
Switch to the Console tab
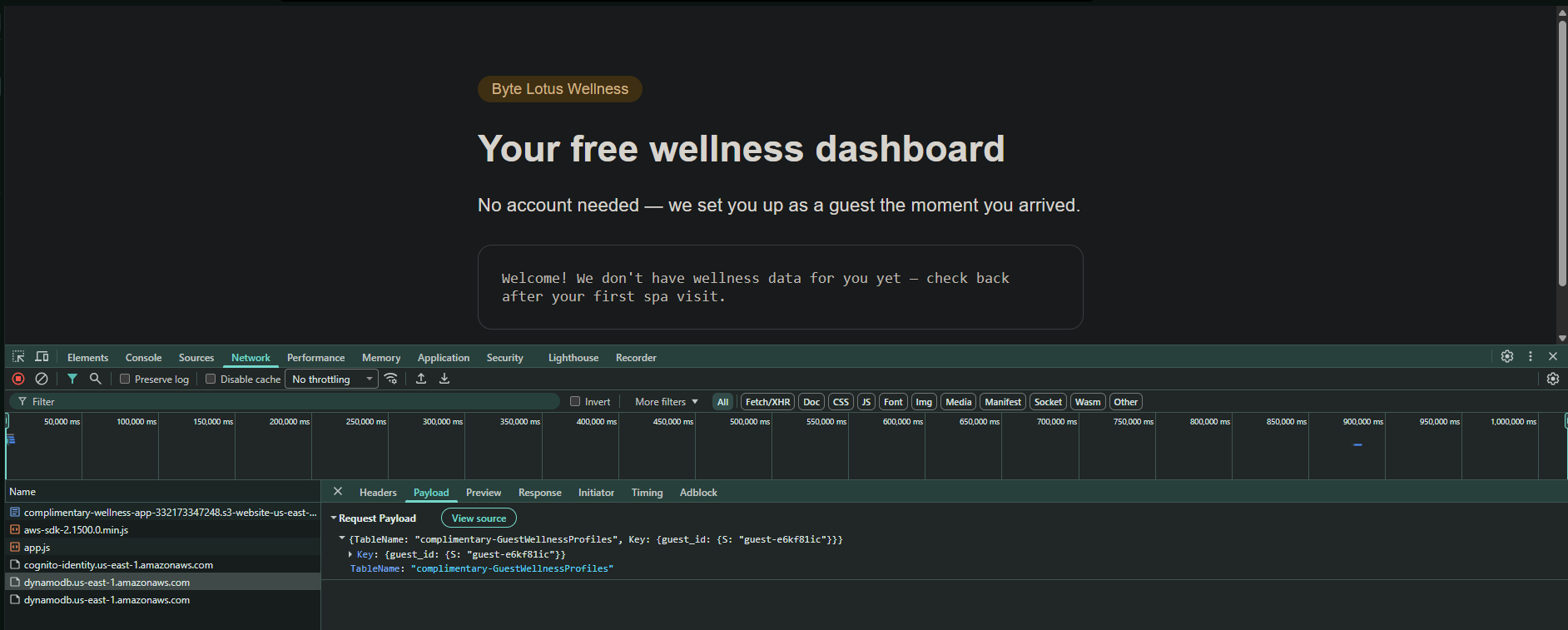[143, 358]
